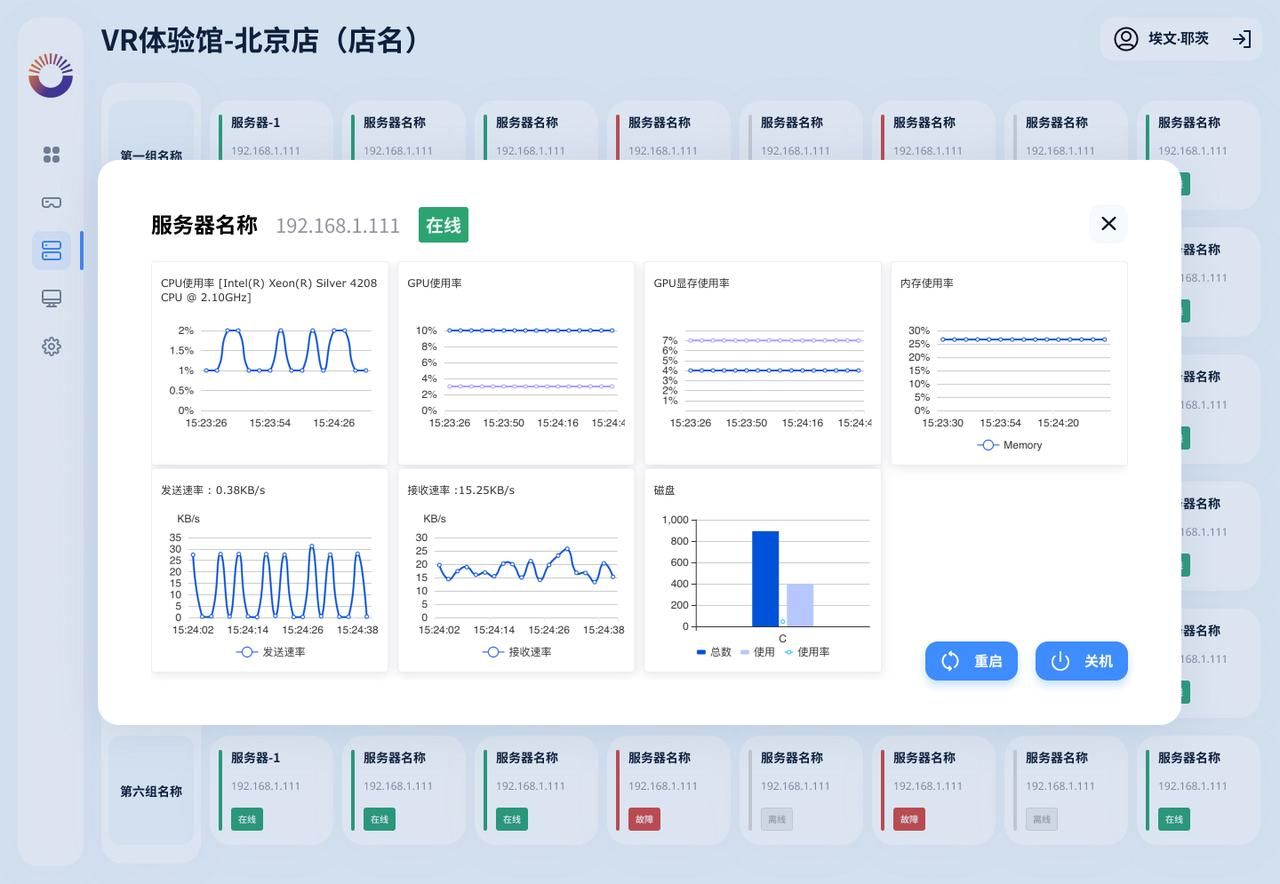The height and width of the screenshot is (884, 1280).
Task: Click the circular app logo
Action: coord(51,75)
